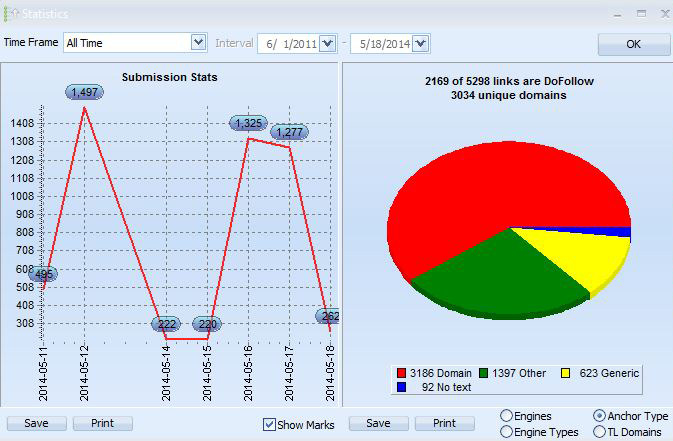The width and height of the screenshot is (673, 441).
Task: Save the Submission Stats chart
Action: click(36, 423)
